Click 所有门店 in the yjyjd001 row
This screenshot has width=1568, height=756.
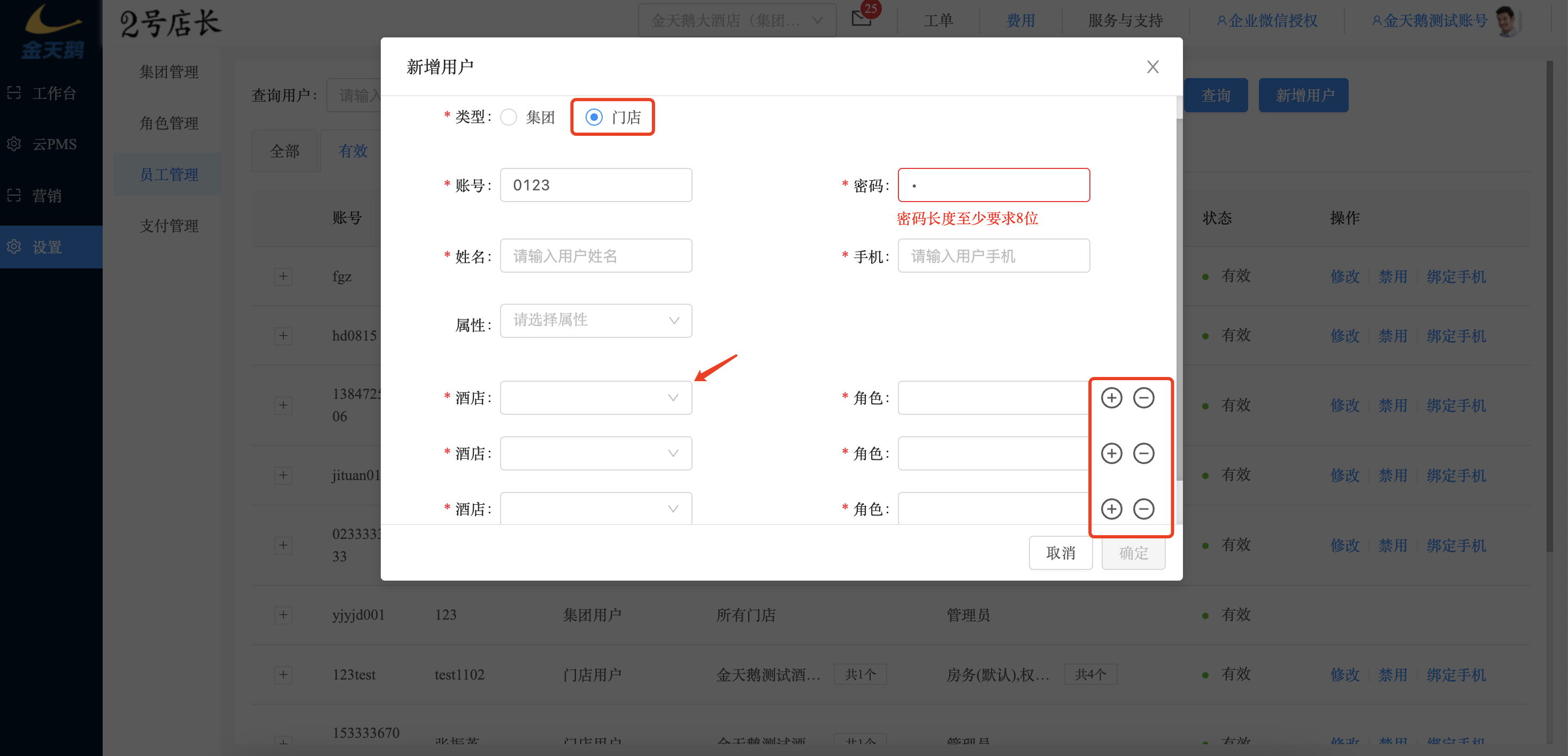click(745, 615)
